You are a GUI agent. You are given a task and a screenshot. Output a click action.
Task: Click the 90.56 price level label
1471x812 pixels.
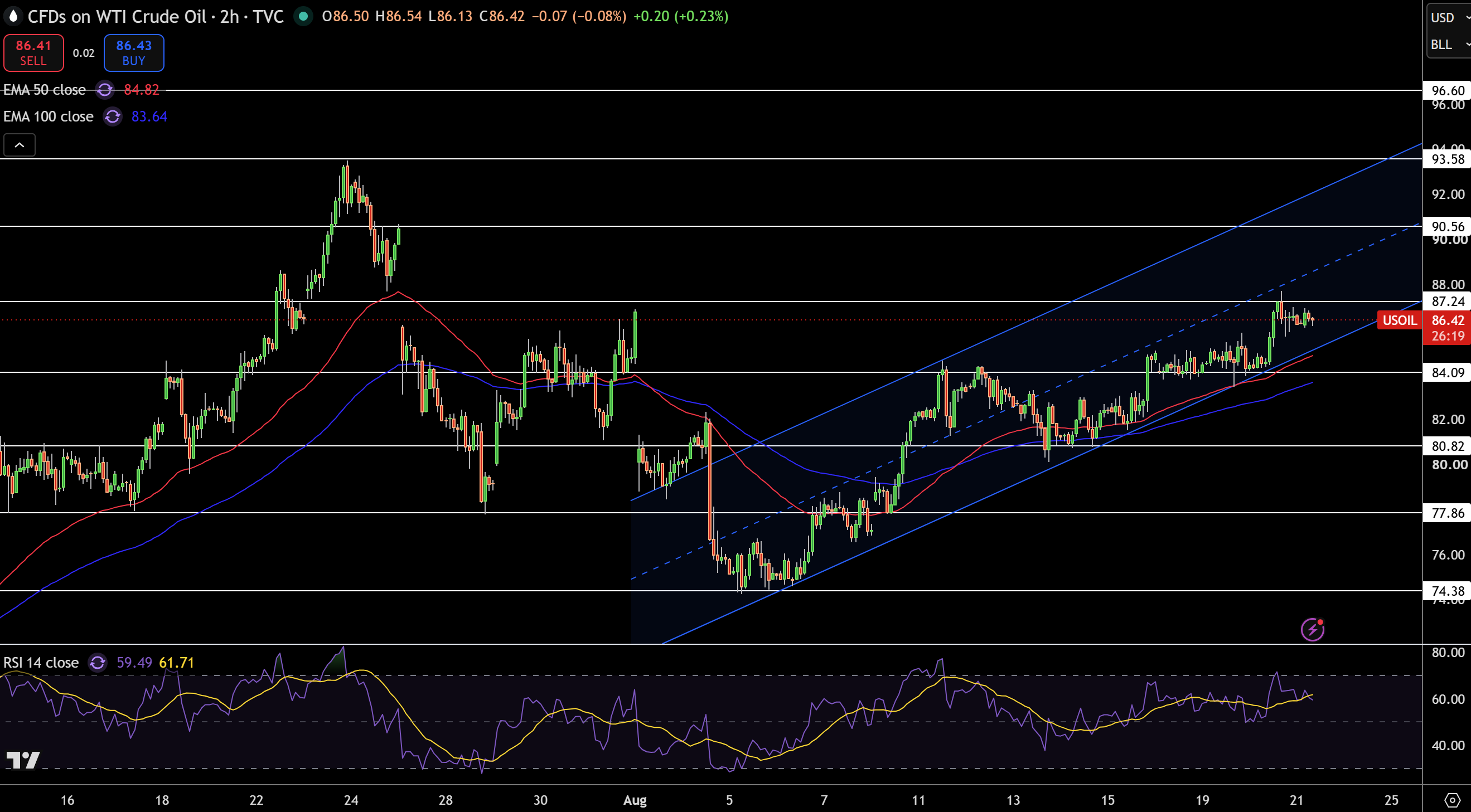(x=1447, y=226)
